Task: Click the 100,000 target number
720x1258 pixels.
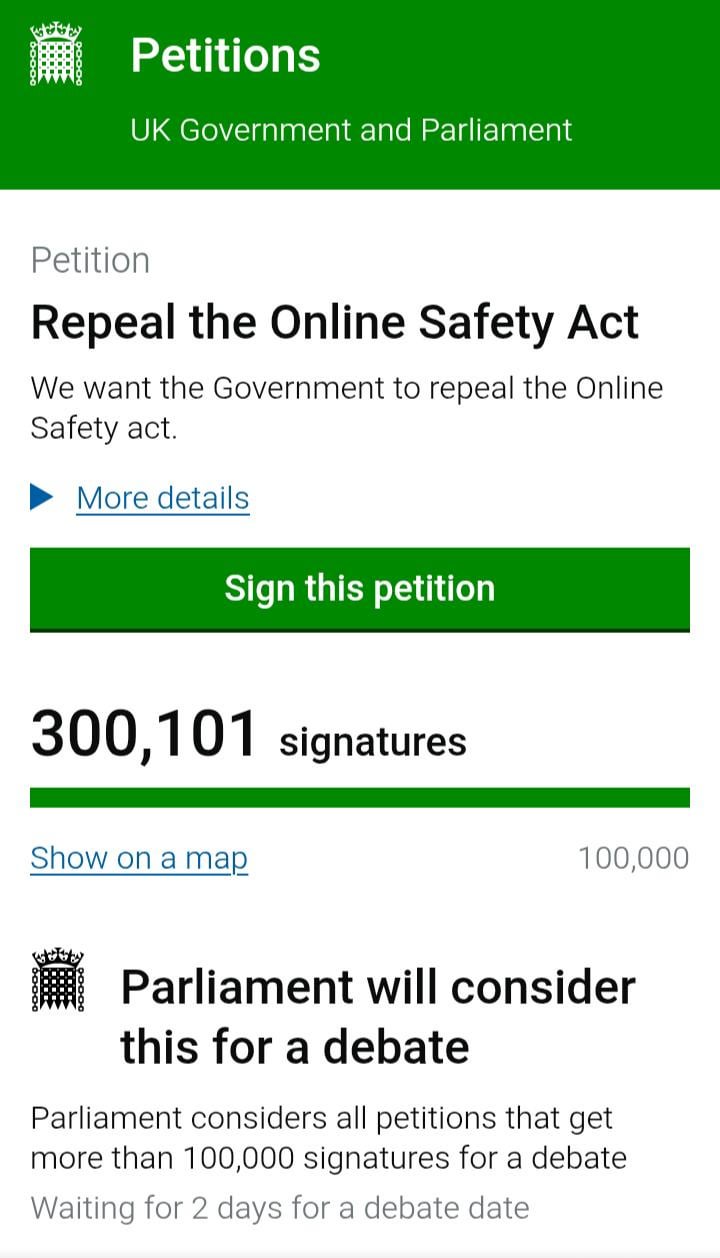Action: 634,858
